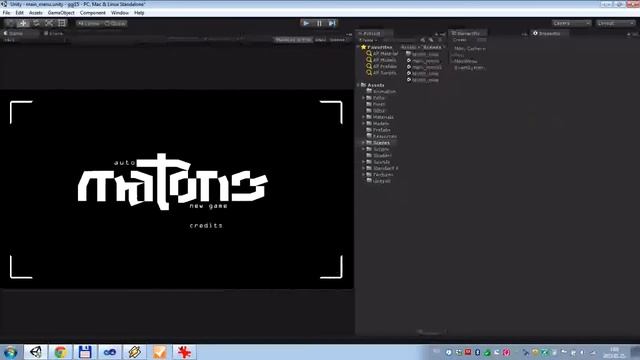Click the Unity icon in the taskbar

pos(36,352)
